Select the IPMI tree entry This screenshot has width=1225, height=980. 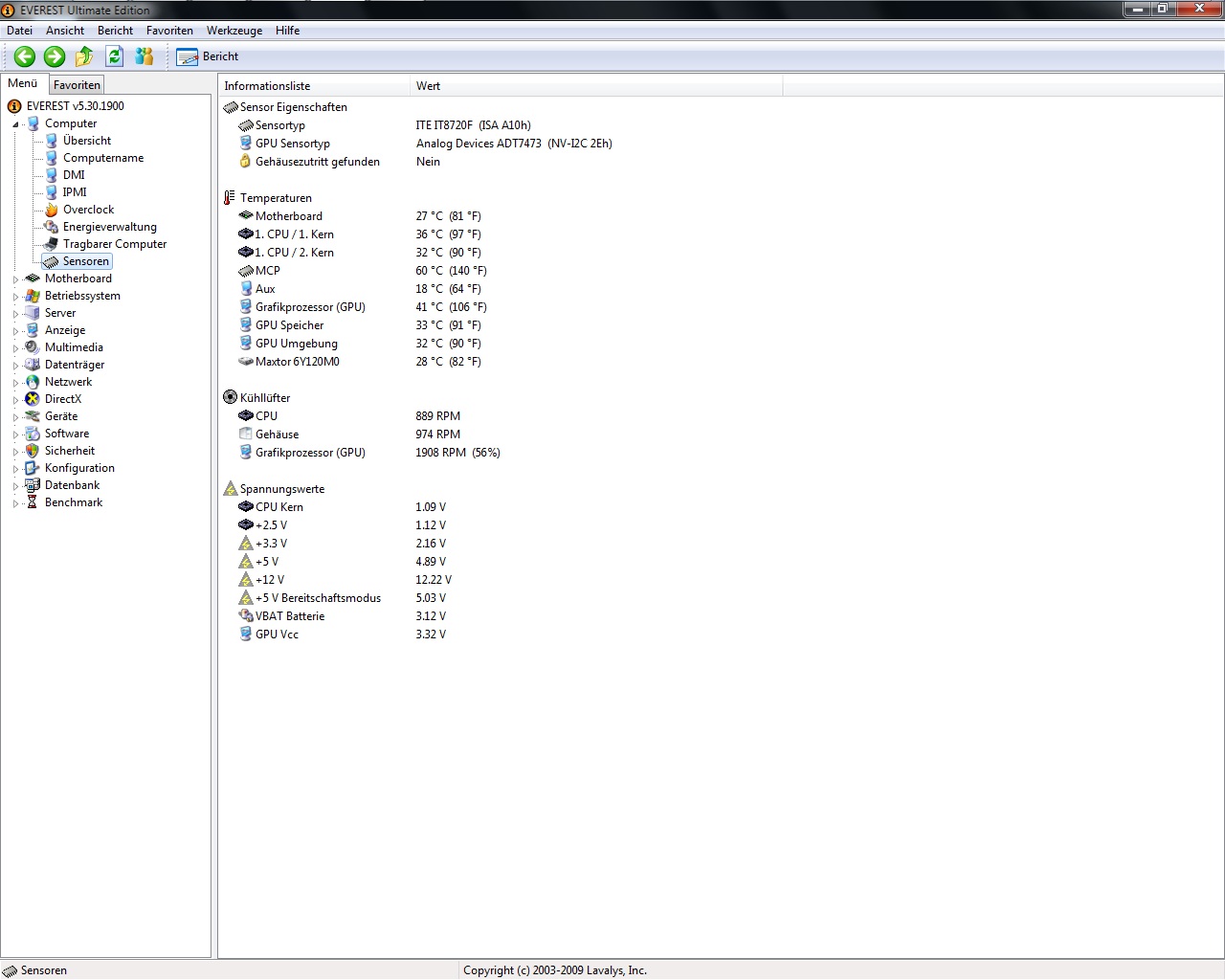click(75, 192)
